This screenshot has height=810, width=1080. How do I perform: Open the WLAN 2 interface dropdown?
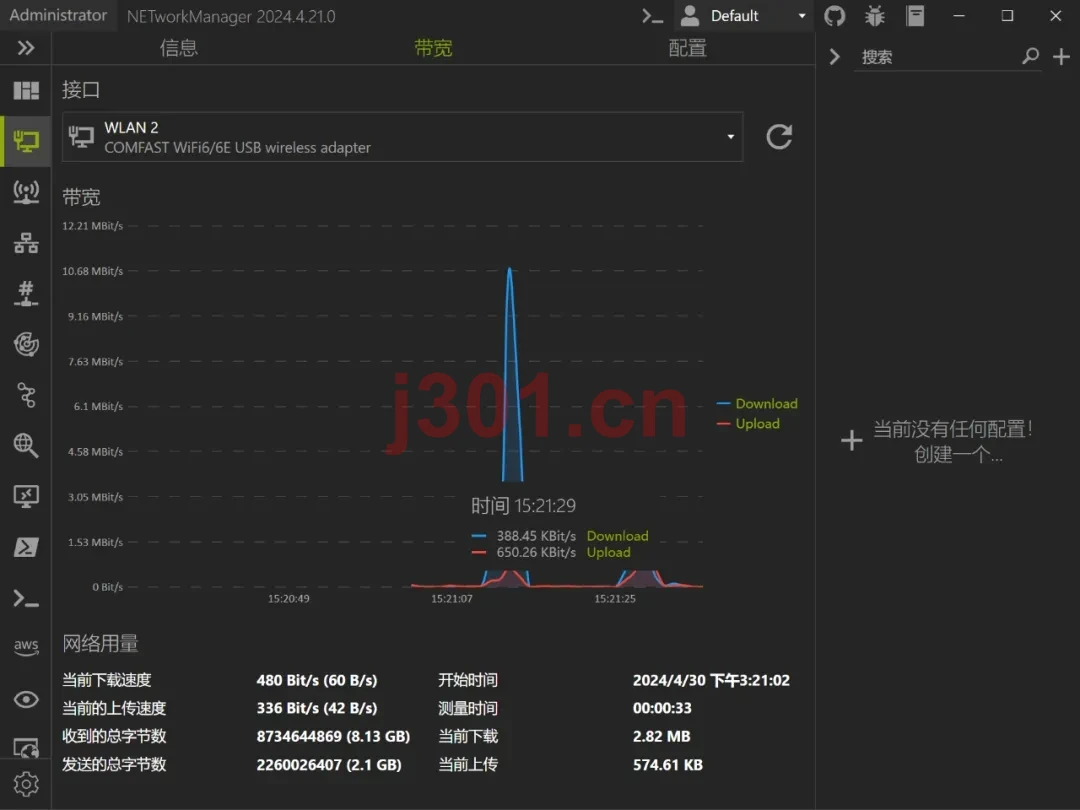point(402,137)
